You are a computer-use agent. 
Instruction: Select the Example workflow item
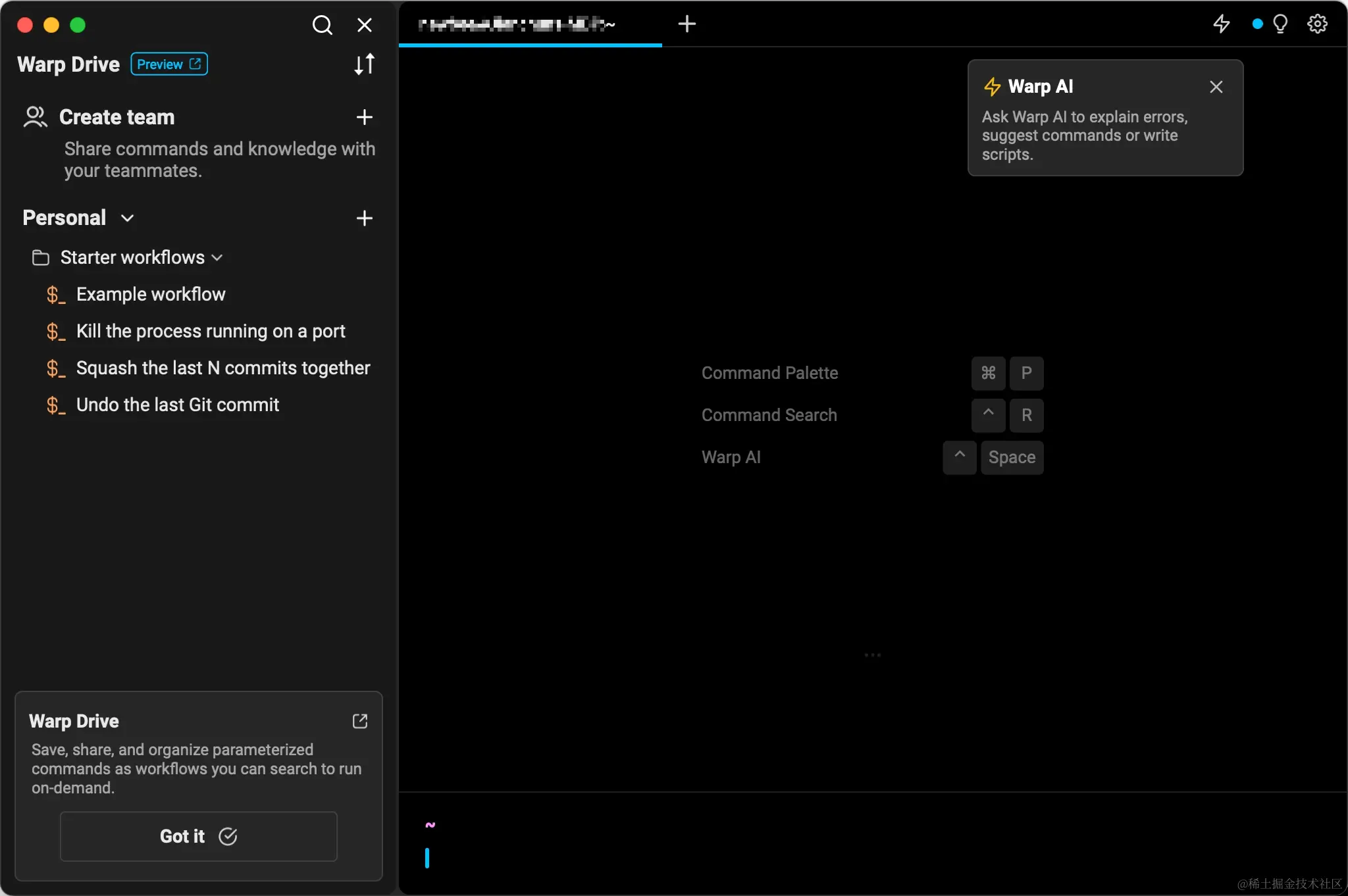pos(151,294)
